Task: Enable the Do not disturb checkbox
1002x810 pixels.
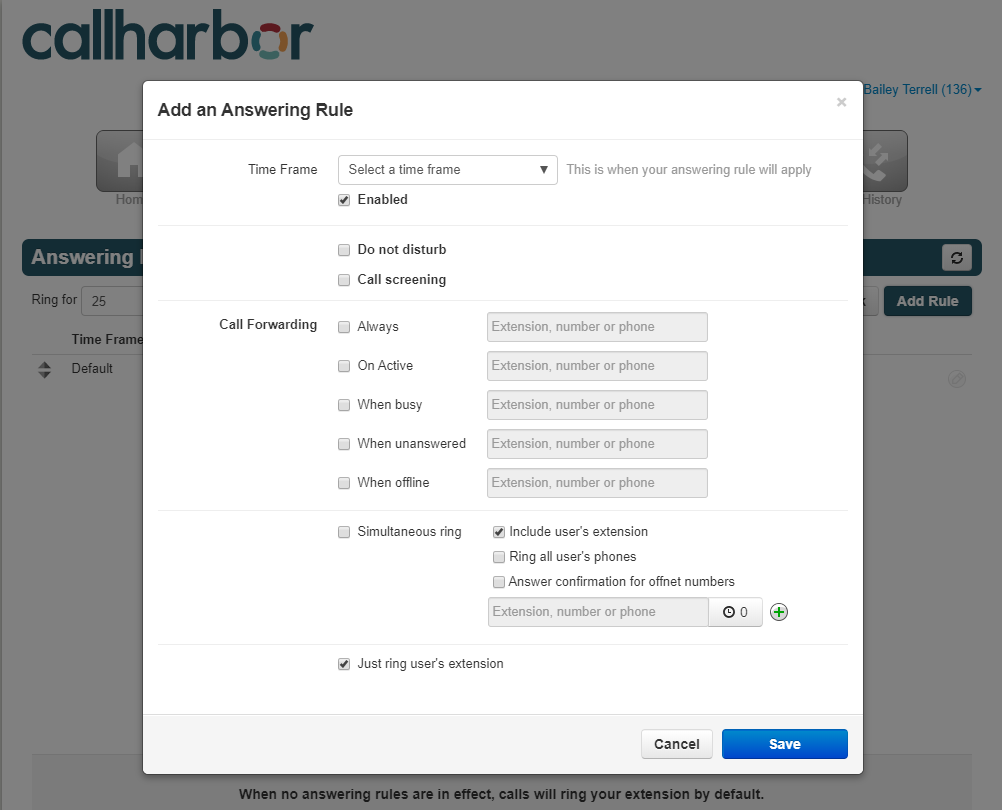Action: [344, 250]
